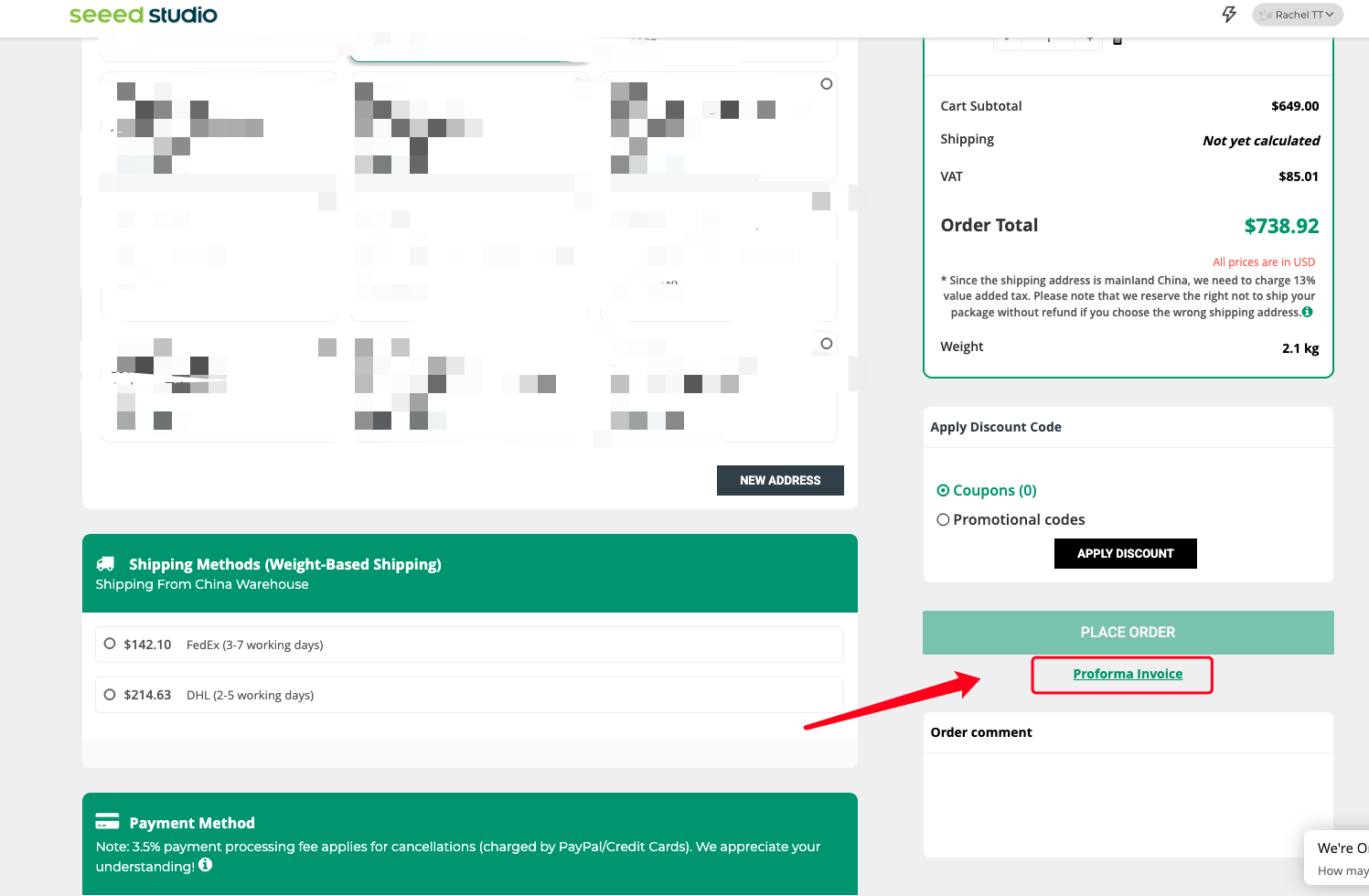Viewport: 1369px width, 896px height.
Task: Open the live chat widget
Action: click(x=1341, y=859)
